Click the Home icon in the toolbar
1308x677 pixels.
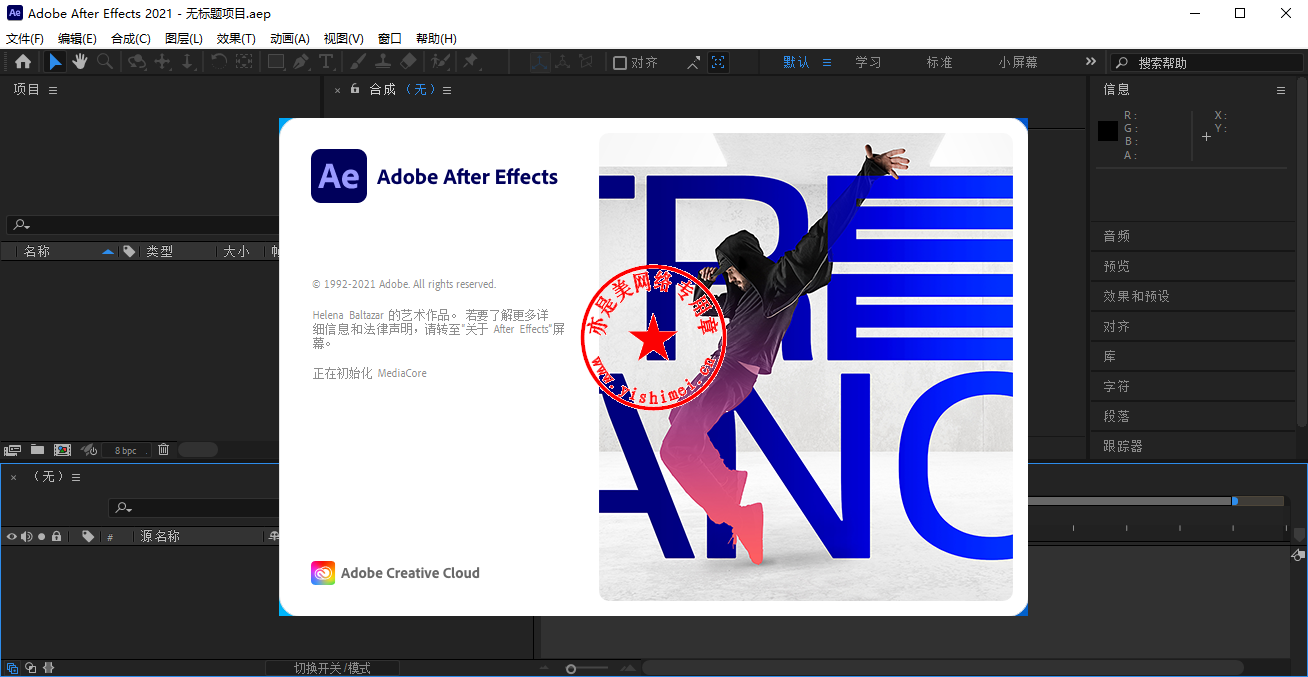(23, 62)
